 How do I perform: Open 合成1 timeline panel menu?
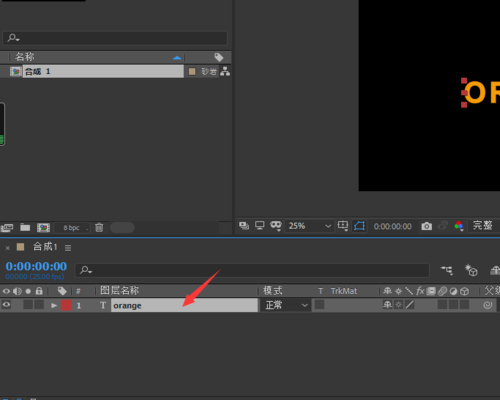pos(68,248)
